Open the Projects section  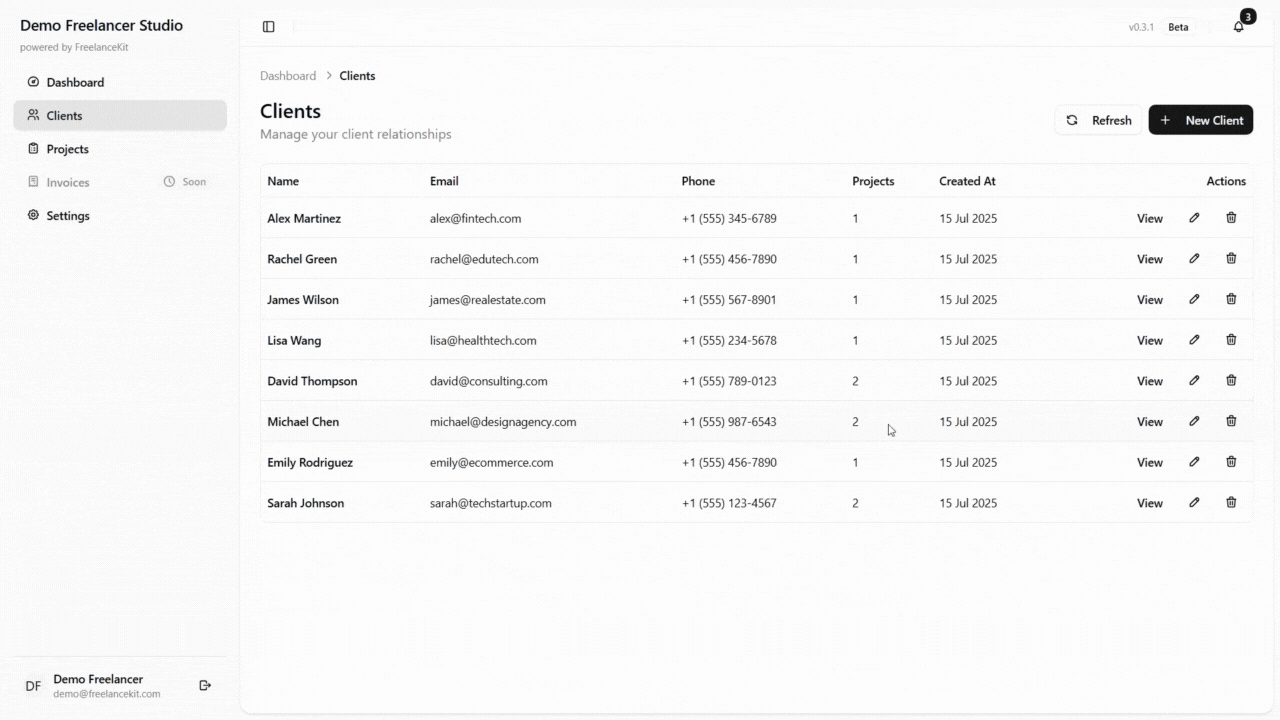point(69,148)
